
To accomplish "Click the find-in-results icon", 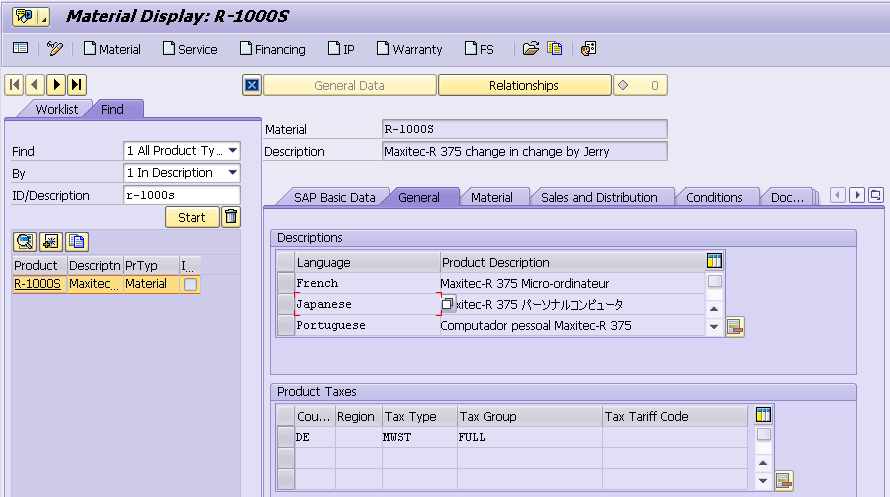I will [x=24, y=242].
